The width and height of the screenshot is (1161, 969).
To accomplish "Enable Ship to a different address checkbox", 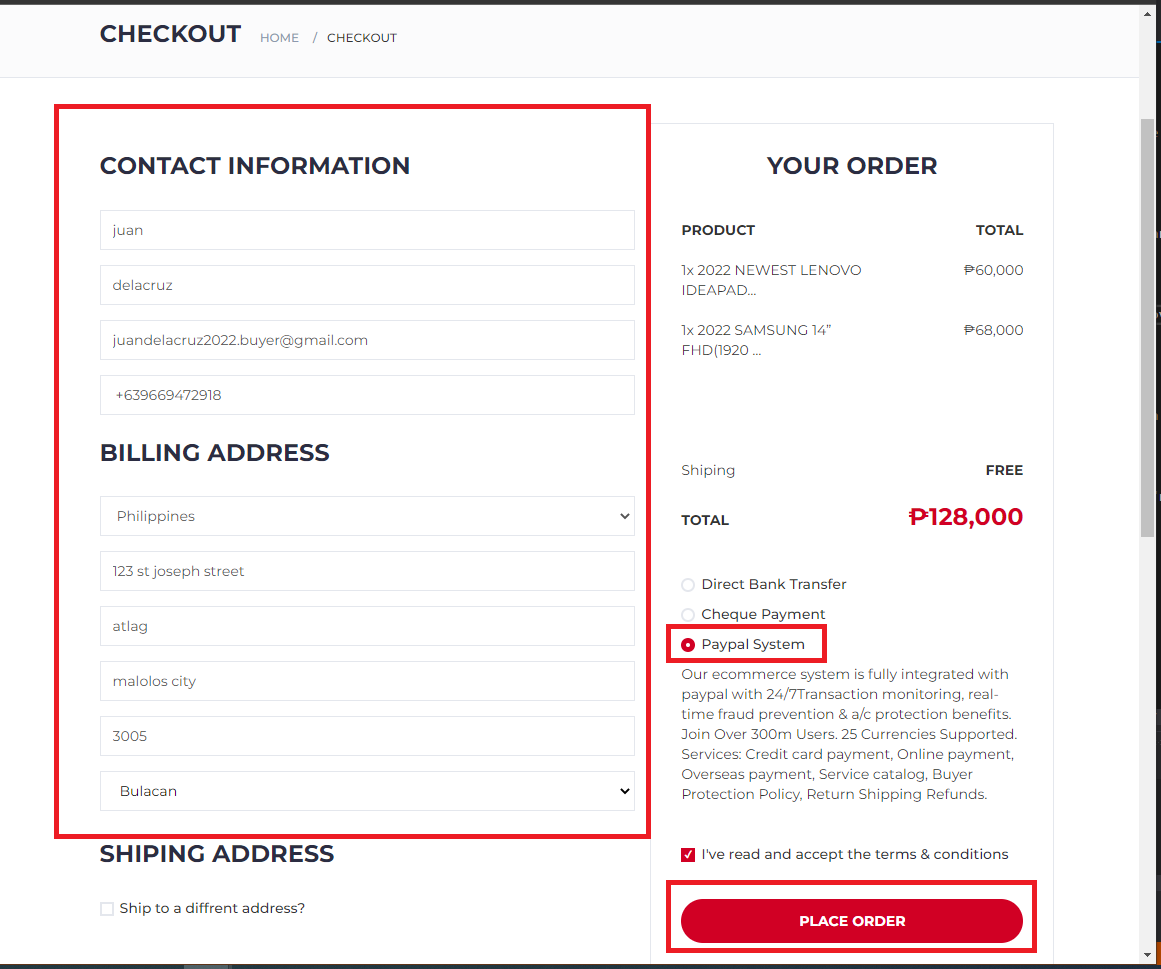I will [107, 909].
